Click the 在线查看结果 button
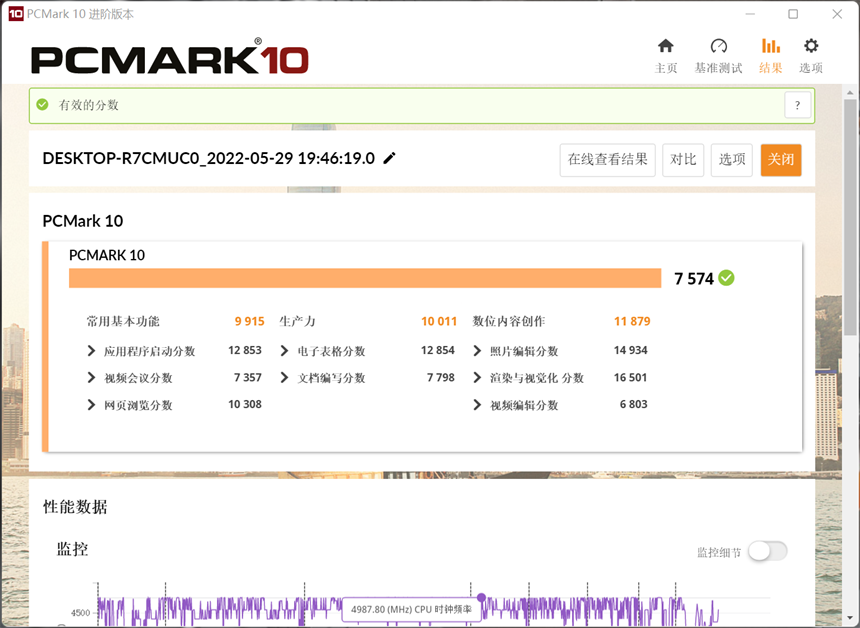 607,160
